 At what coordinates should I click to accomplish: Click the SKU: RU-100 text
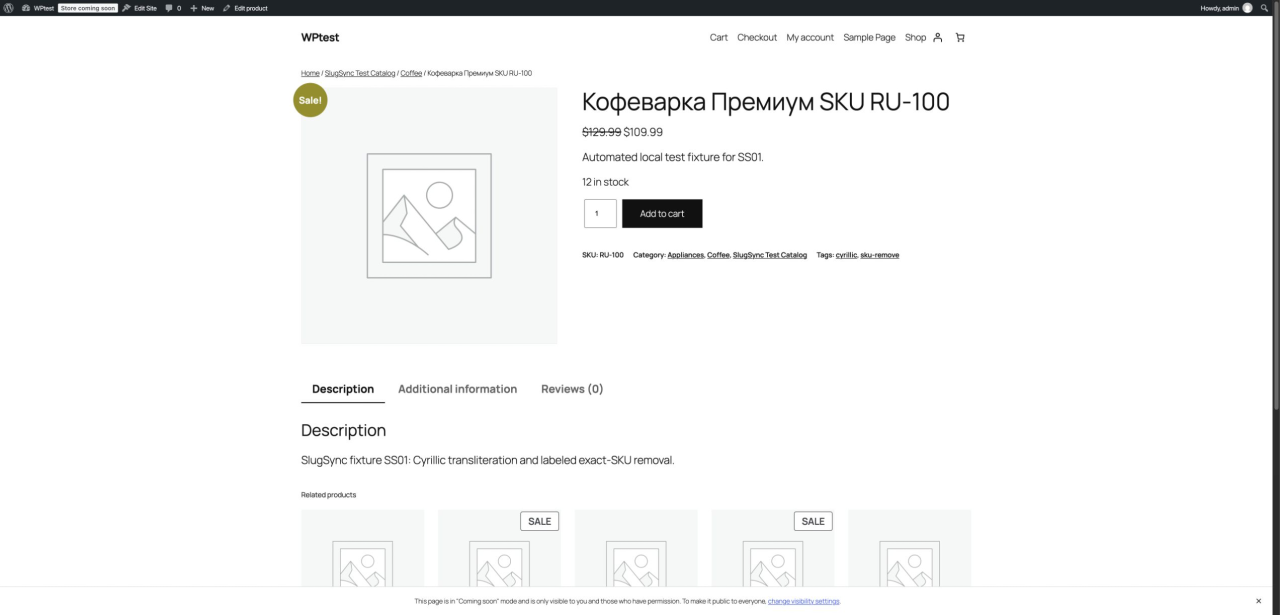pyautogui.click(x=603, y=255)
